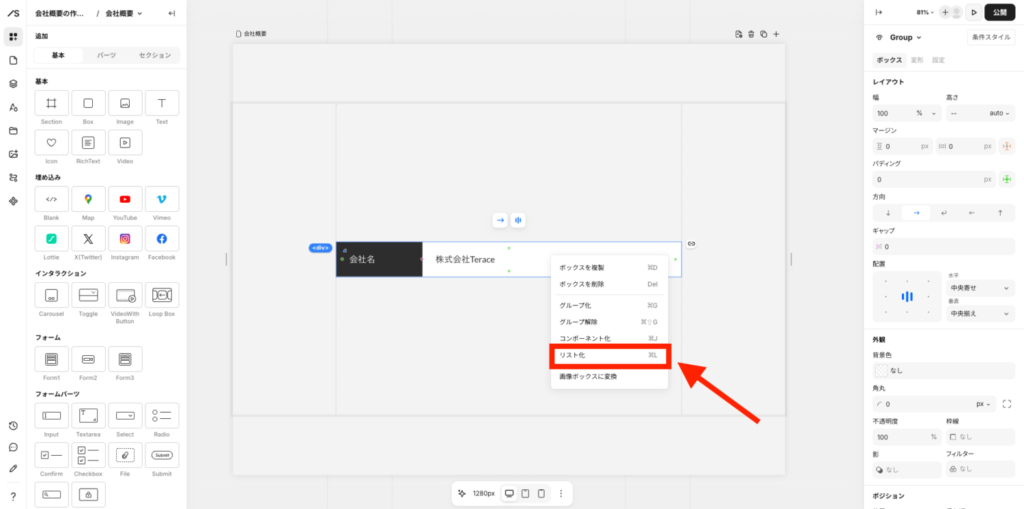Add a RichText element
This screenshot has height=509, width=1024.
(88, 143)
